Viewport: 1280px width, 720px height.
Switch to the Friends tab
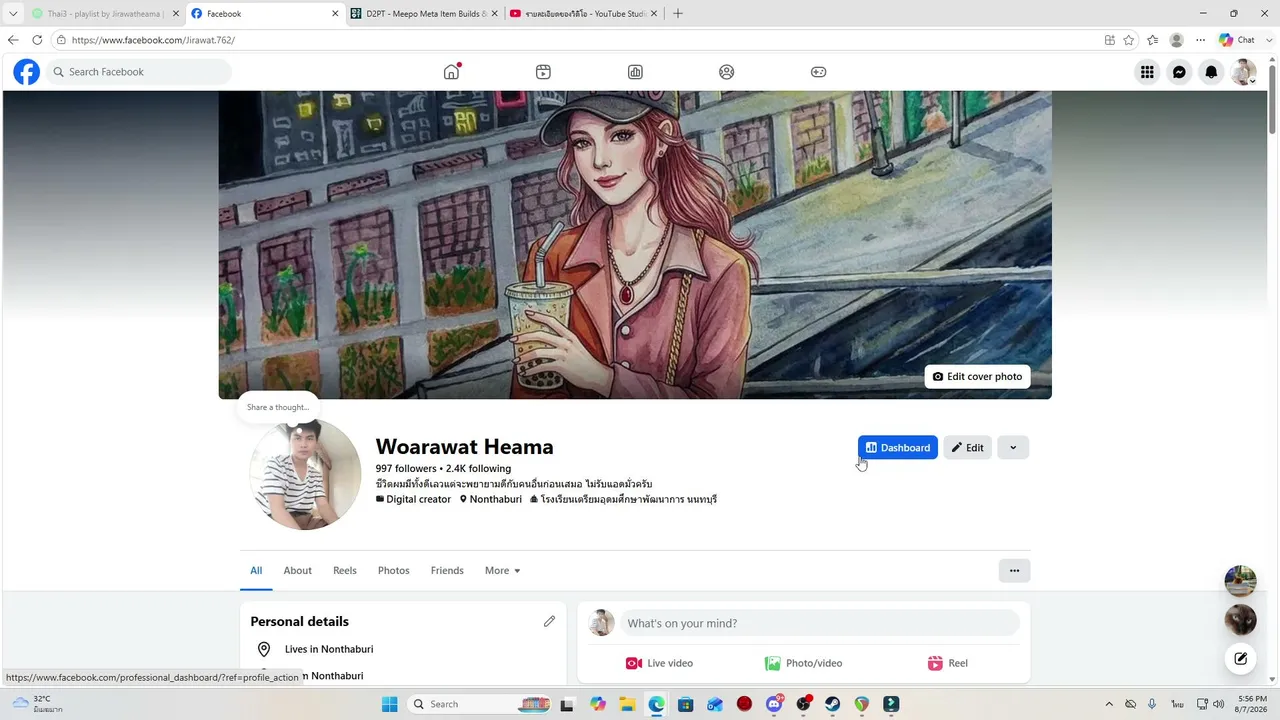[447, 571]
